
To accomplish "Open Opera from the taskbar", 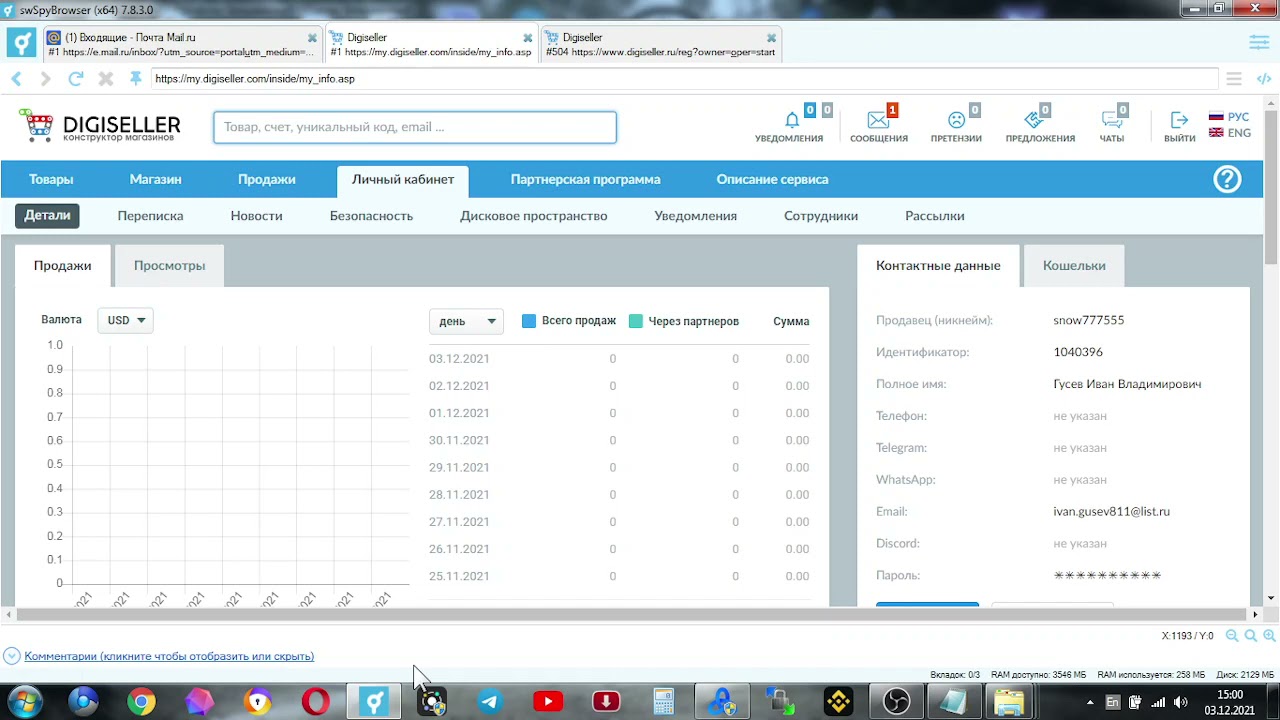I will 316,702.
